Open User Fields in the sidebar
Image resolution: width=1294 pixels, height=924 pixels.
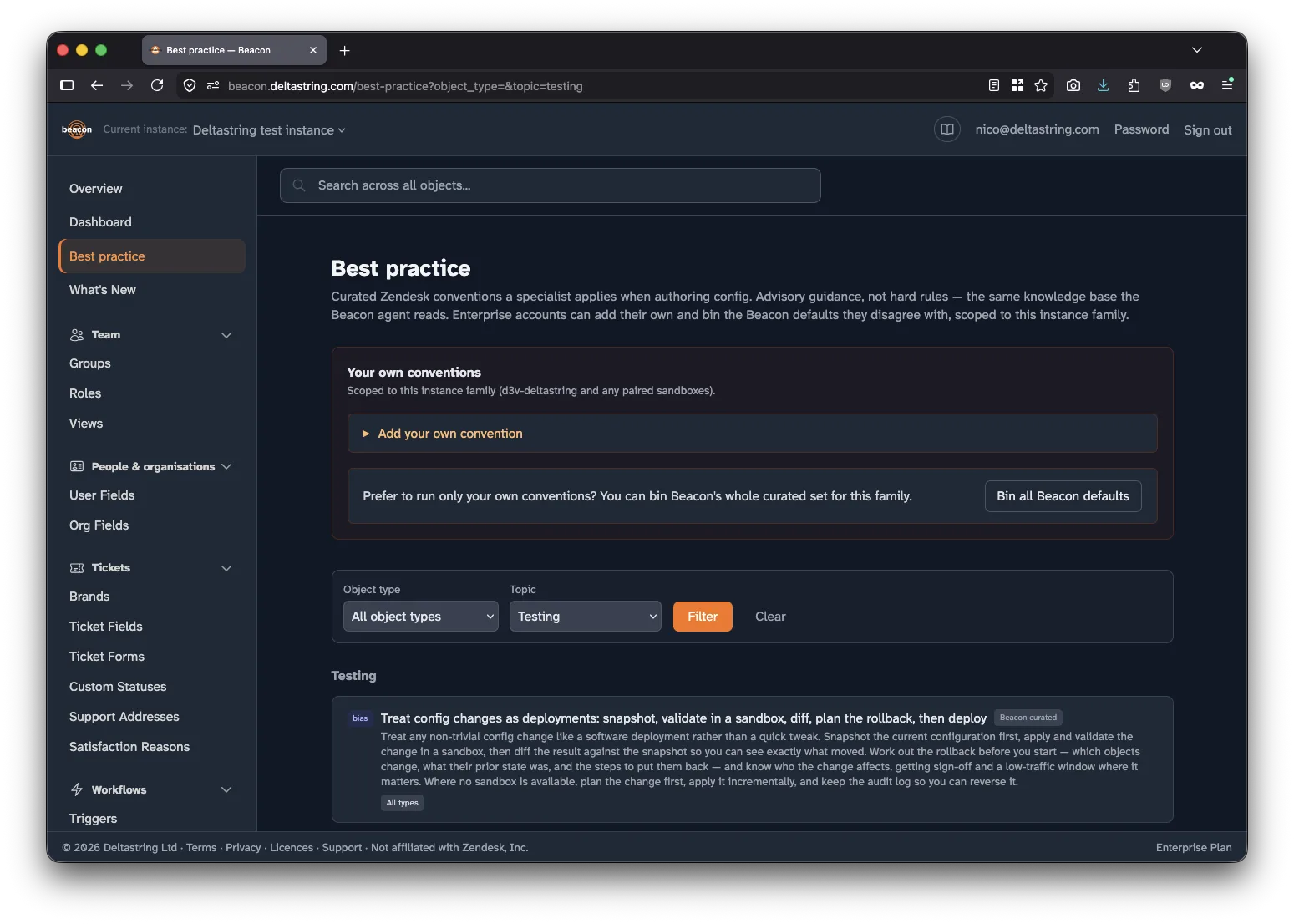click(102, 495)
